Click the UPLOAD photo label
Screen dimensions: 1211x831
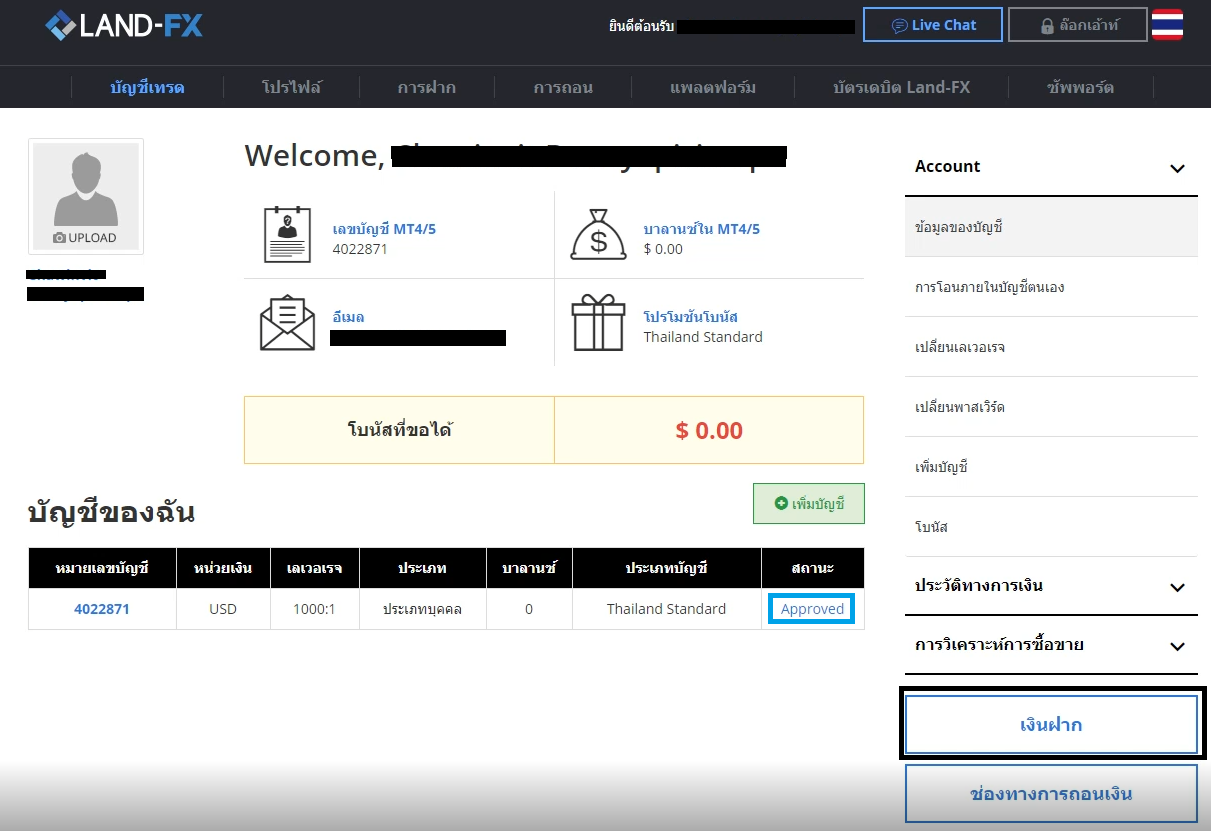coord(86,238)
